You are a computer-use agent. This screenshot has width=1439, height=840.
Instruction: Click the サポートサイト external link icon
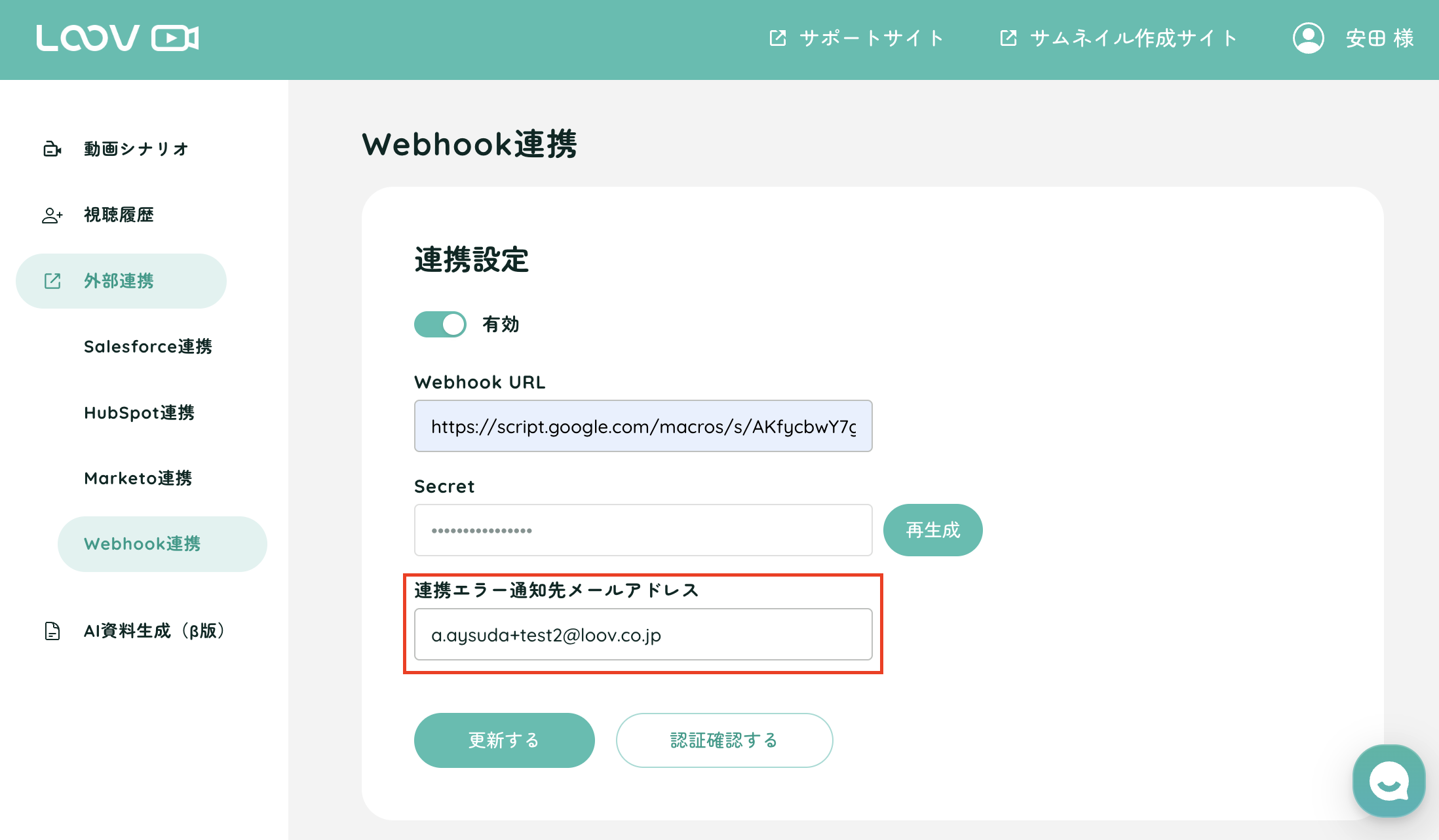point(778,38)
